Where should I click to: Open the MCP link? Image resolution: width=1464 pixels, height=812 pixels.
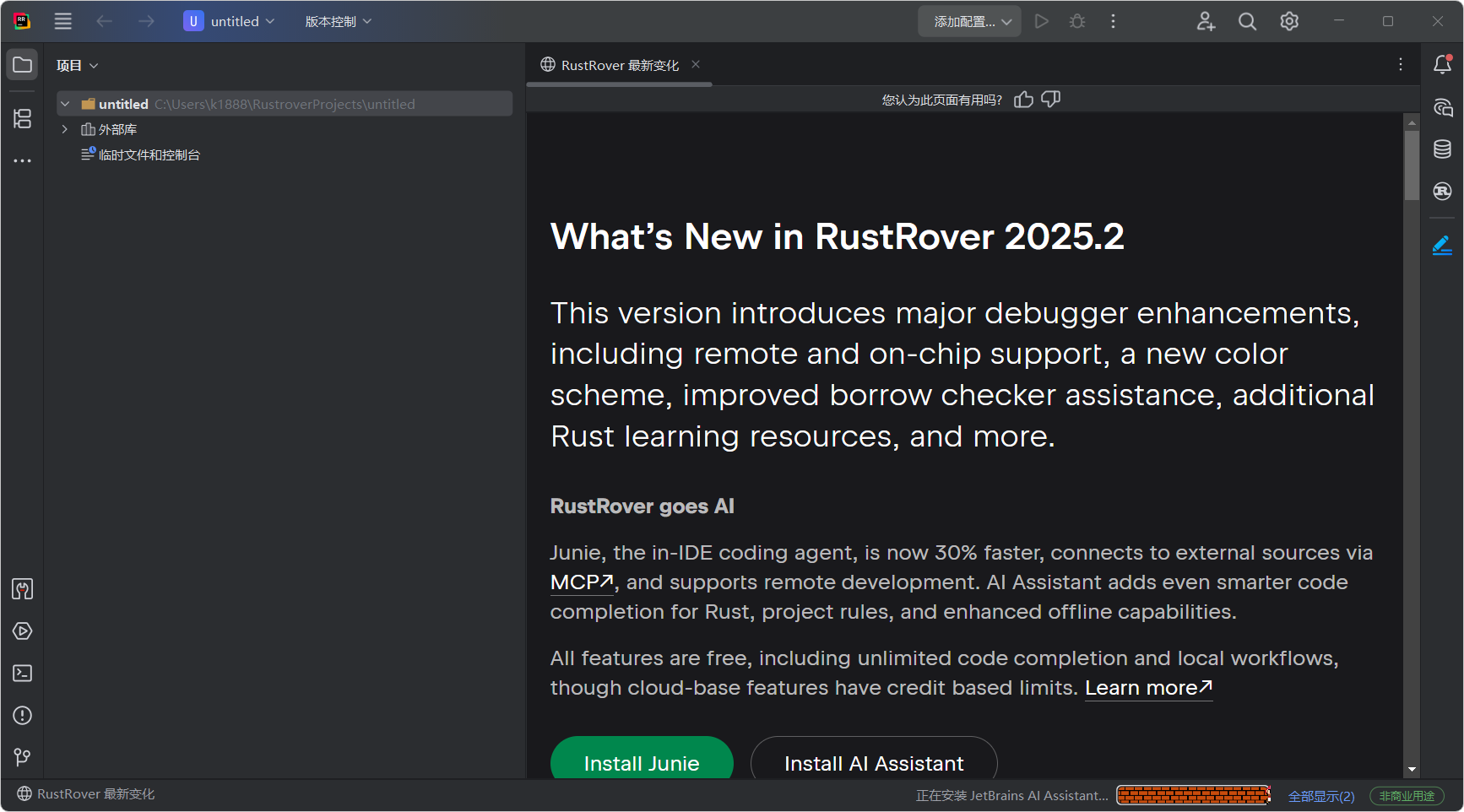point(582,582)
